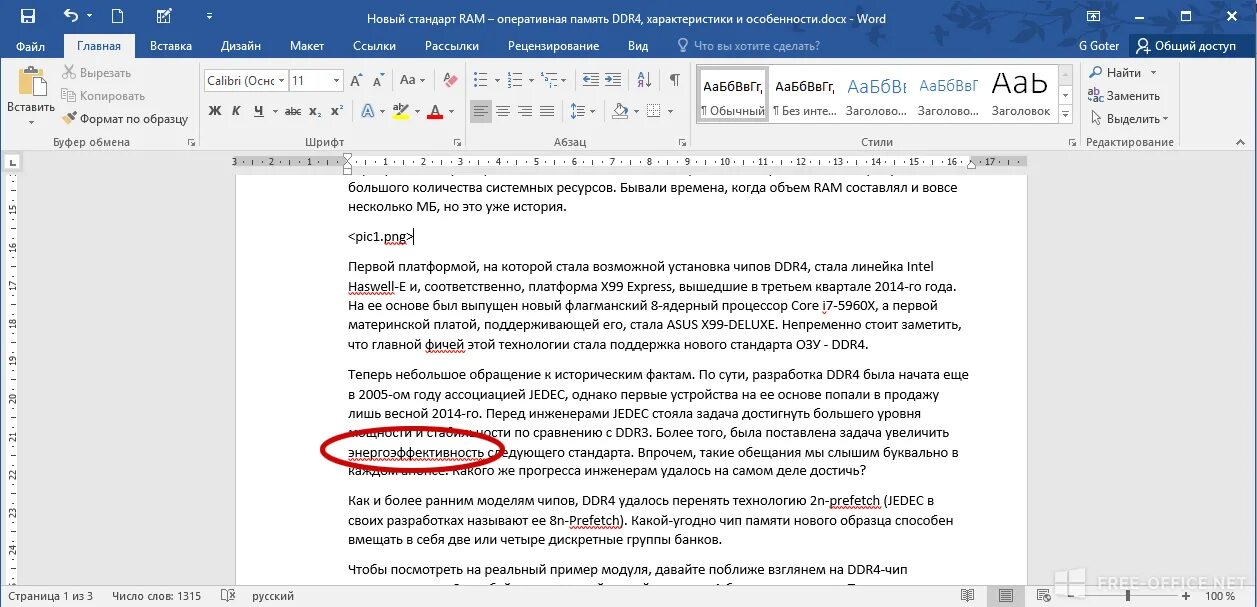The image size is (1257, 607).
Task: Click Копировать copy command
Action: pyautogui.click(x=103, y=96)
